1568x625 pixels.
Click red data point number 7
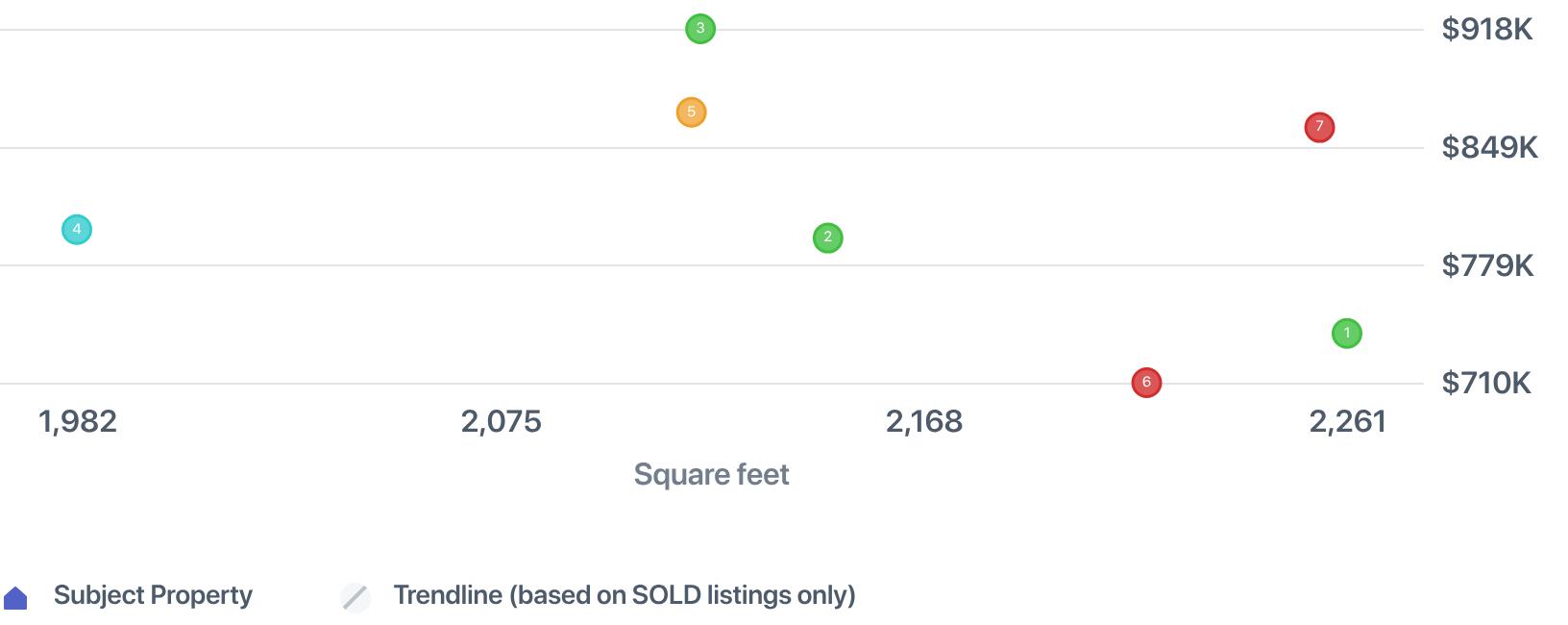click(1319, 127)
